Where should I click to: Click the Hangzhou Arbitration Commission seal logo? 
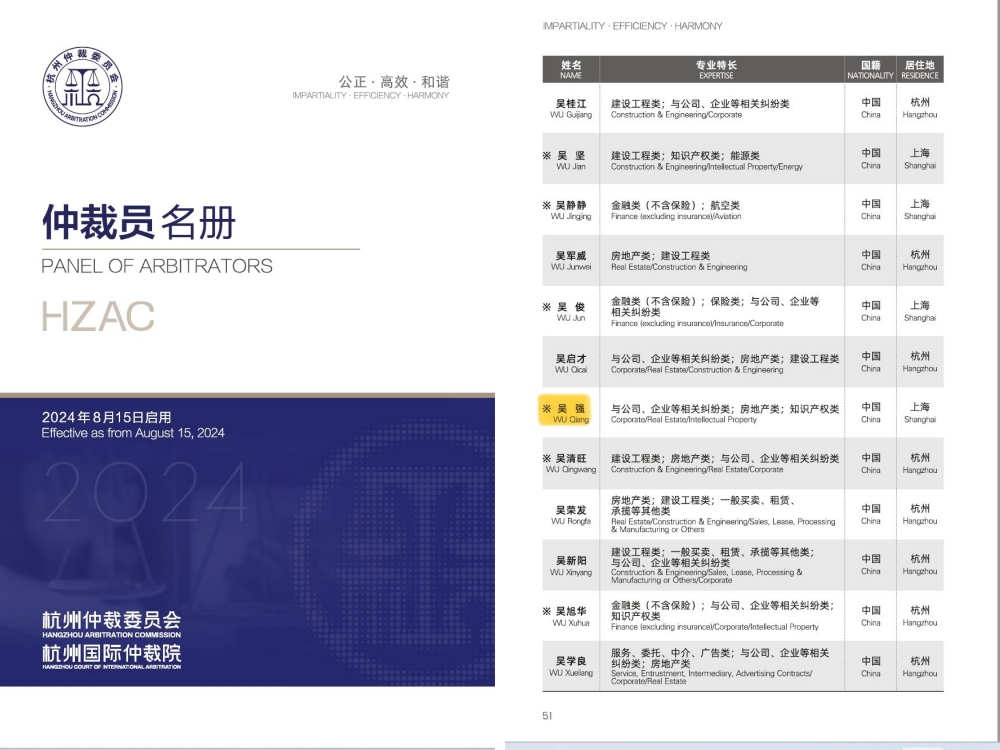[82, 86]
